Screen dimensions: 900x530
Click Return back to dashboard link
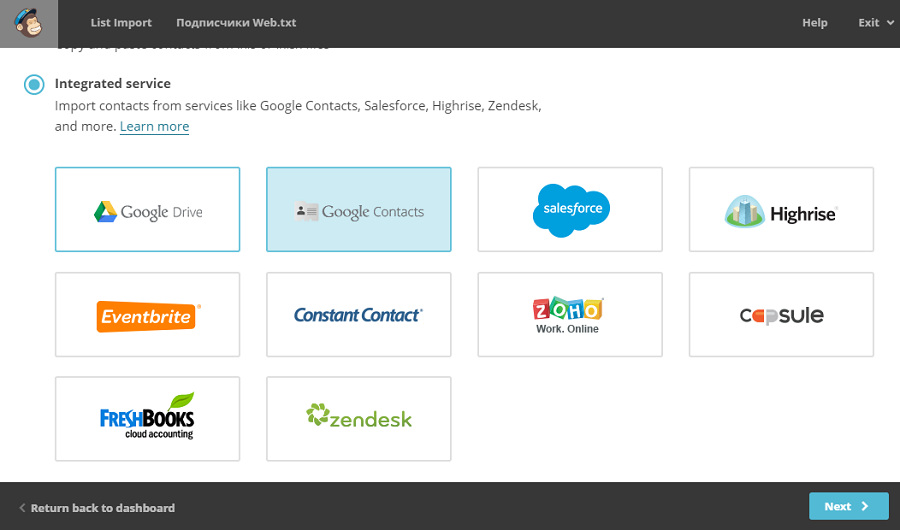point(97,508)
